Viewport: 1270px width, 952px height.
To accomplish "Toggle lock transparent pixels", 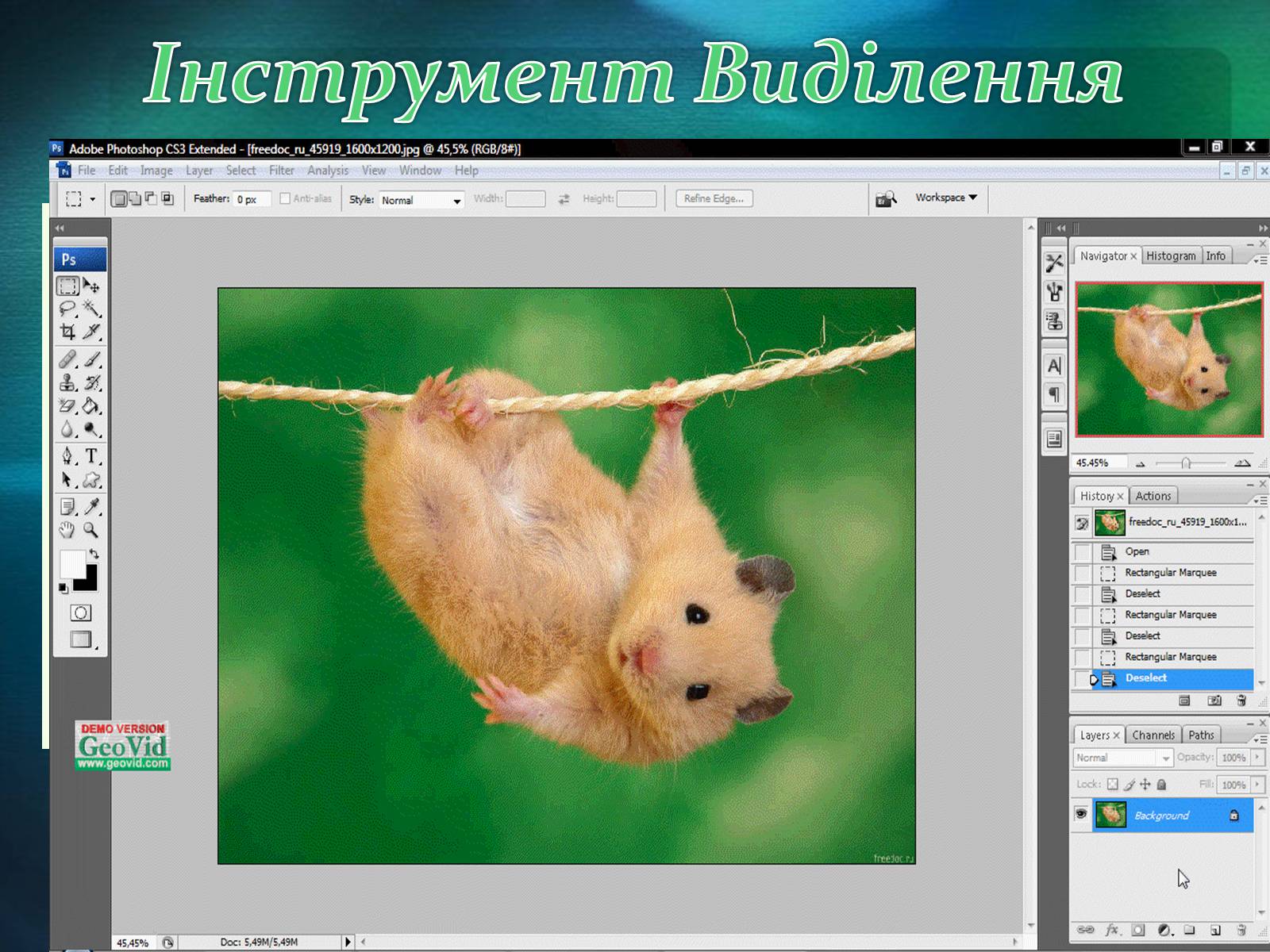I will pyautogui.click(x=1112, y=785).
